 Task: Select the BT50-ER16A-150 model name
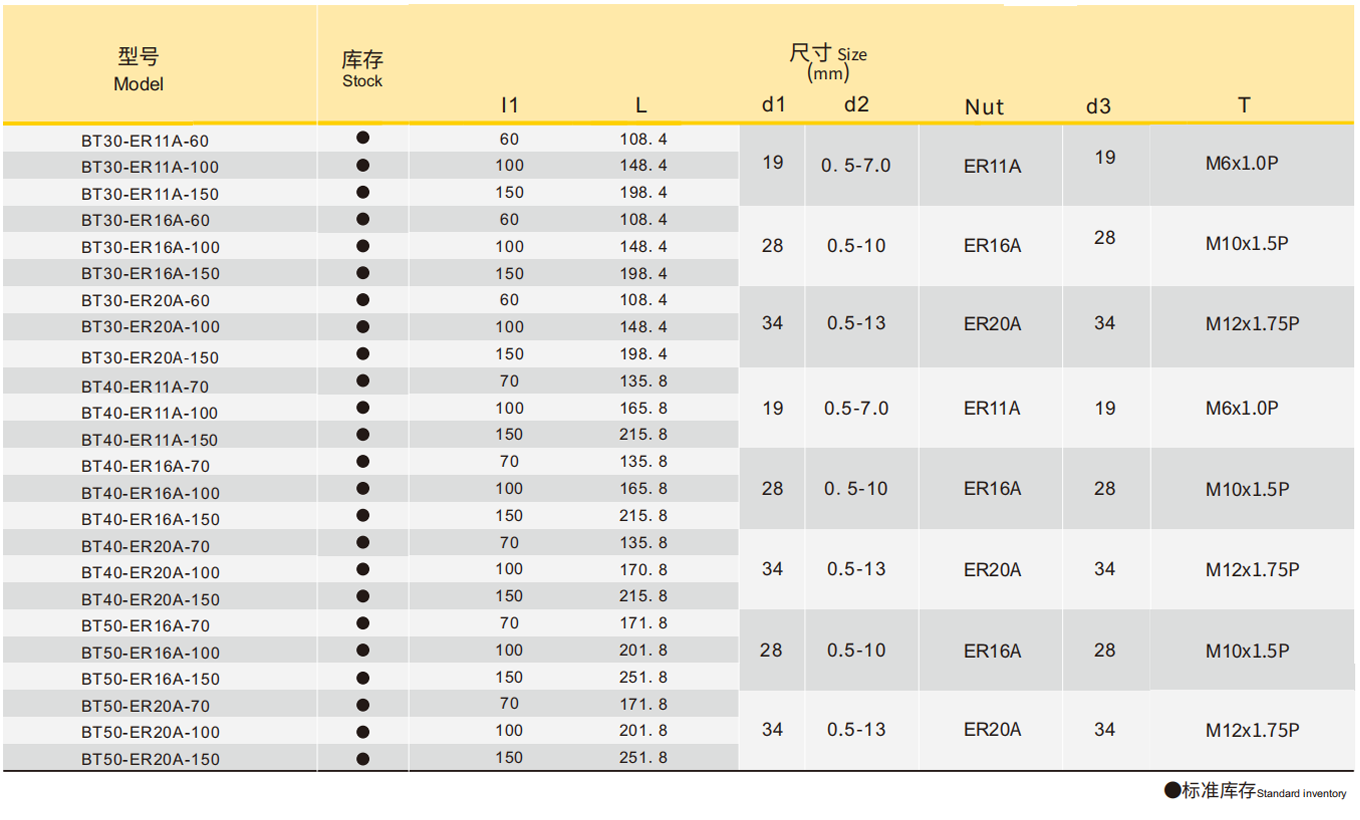point(150,679)
